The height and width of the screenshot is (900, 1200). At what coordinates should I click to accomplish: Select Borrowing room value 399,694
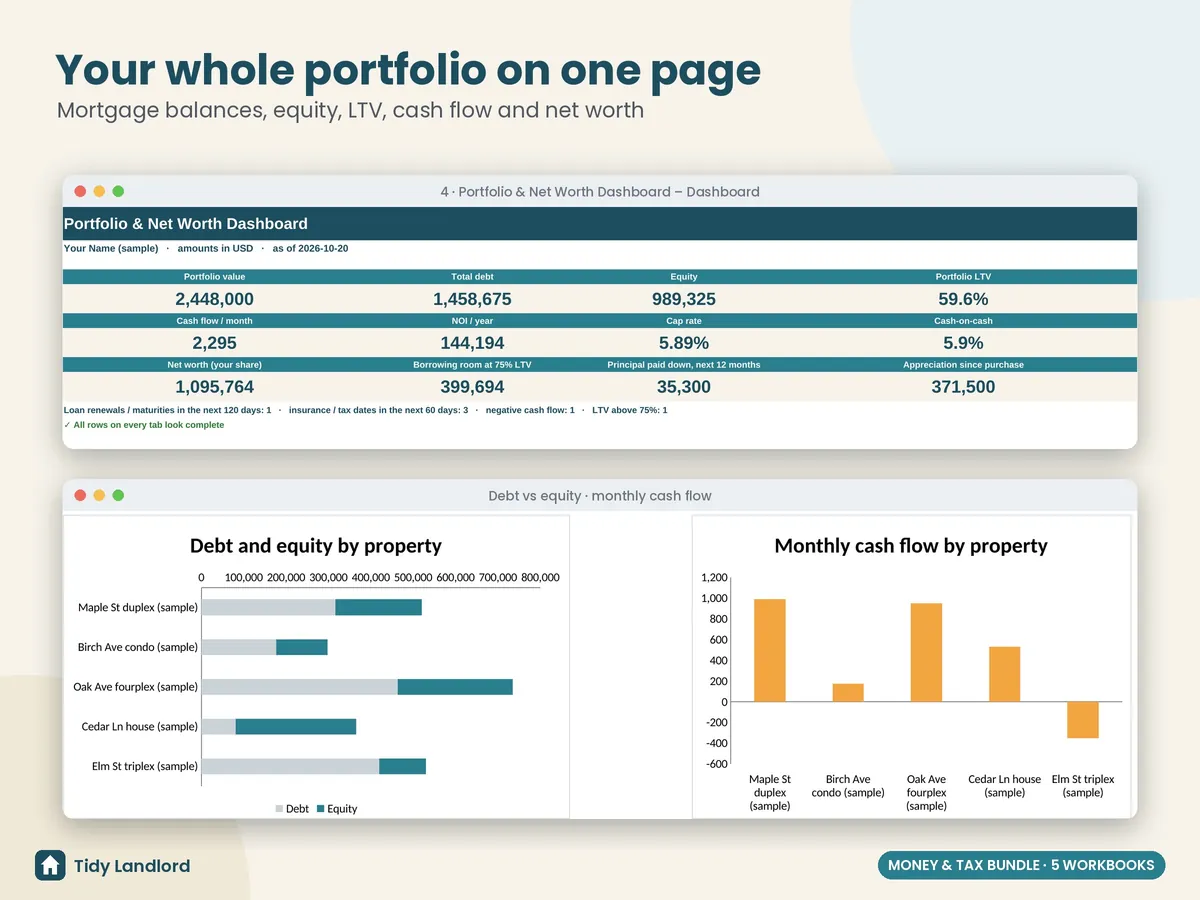[472, 387]
